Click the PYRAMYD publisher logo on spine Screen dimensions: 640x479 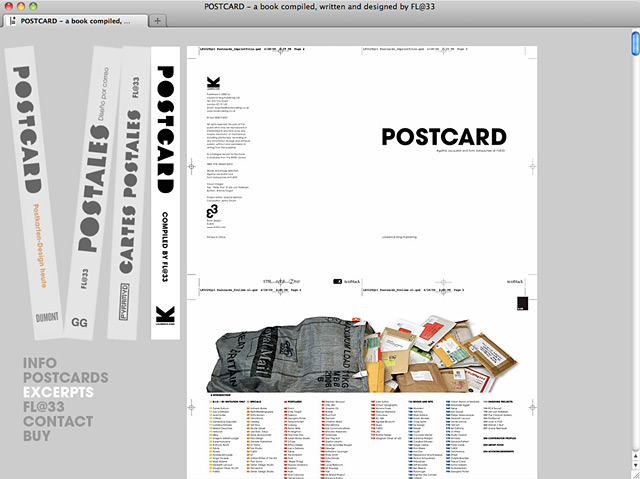[124, 301]
